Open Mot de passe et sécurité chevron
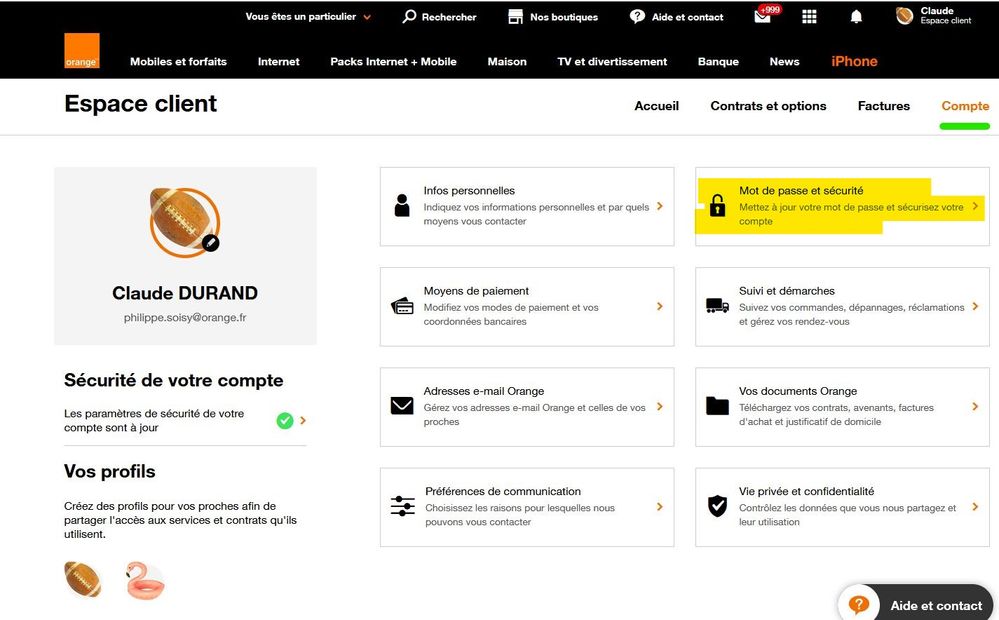The image size is (999, 620). pyautogui.click(x=975, y=206)
